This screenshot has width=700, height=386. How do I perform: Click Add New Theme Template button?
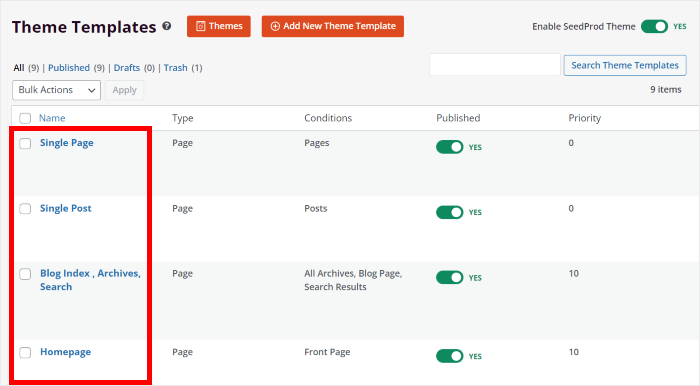pyautogui.click(x=333, y=26)
